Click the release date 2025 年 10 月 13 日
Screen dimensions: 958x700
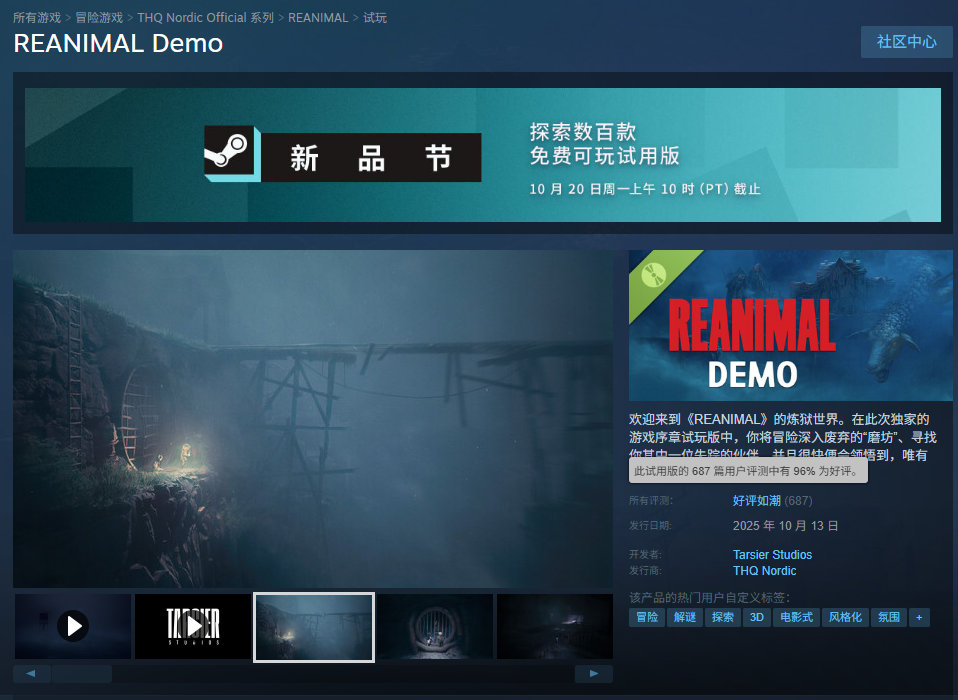785,526
